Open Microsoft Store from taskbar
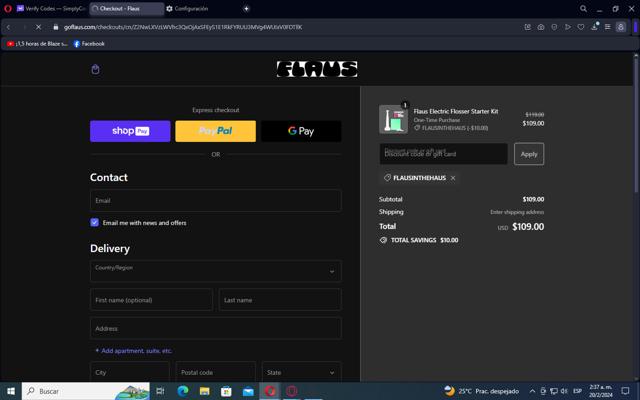 [x=226, y=391]
